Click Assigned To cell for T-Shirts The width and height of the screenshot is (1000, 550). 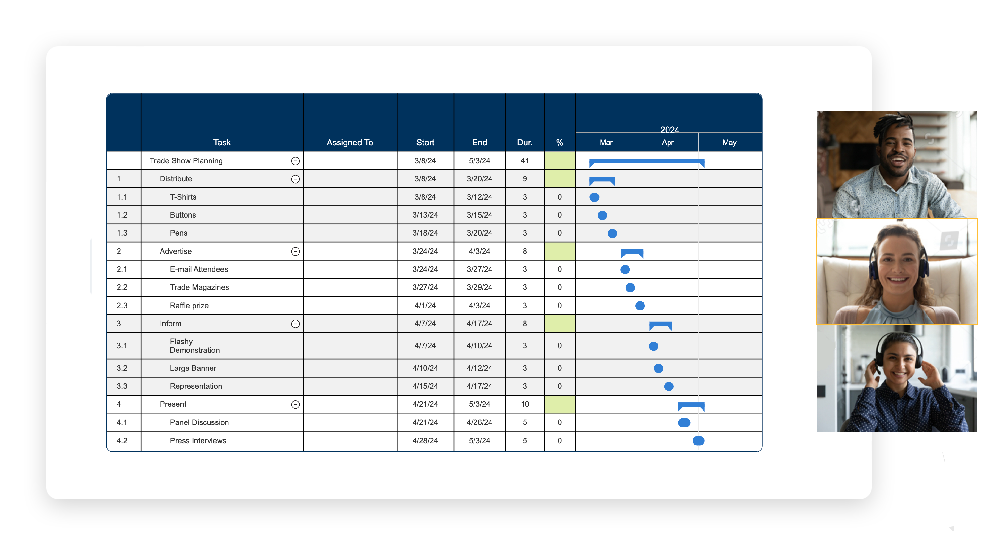(x=350, y=197)
